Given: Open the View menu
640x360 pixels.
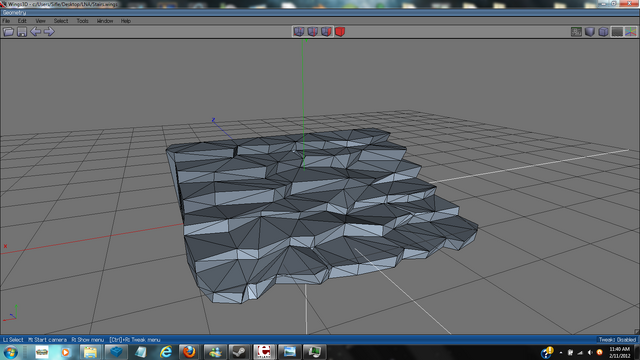Looking at the screenshot, I should tap(40, 21).
